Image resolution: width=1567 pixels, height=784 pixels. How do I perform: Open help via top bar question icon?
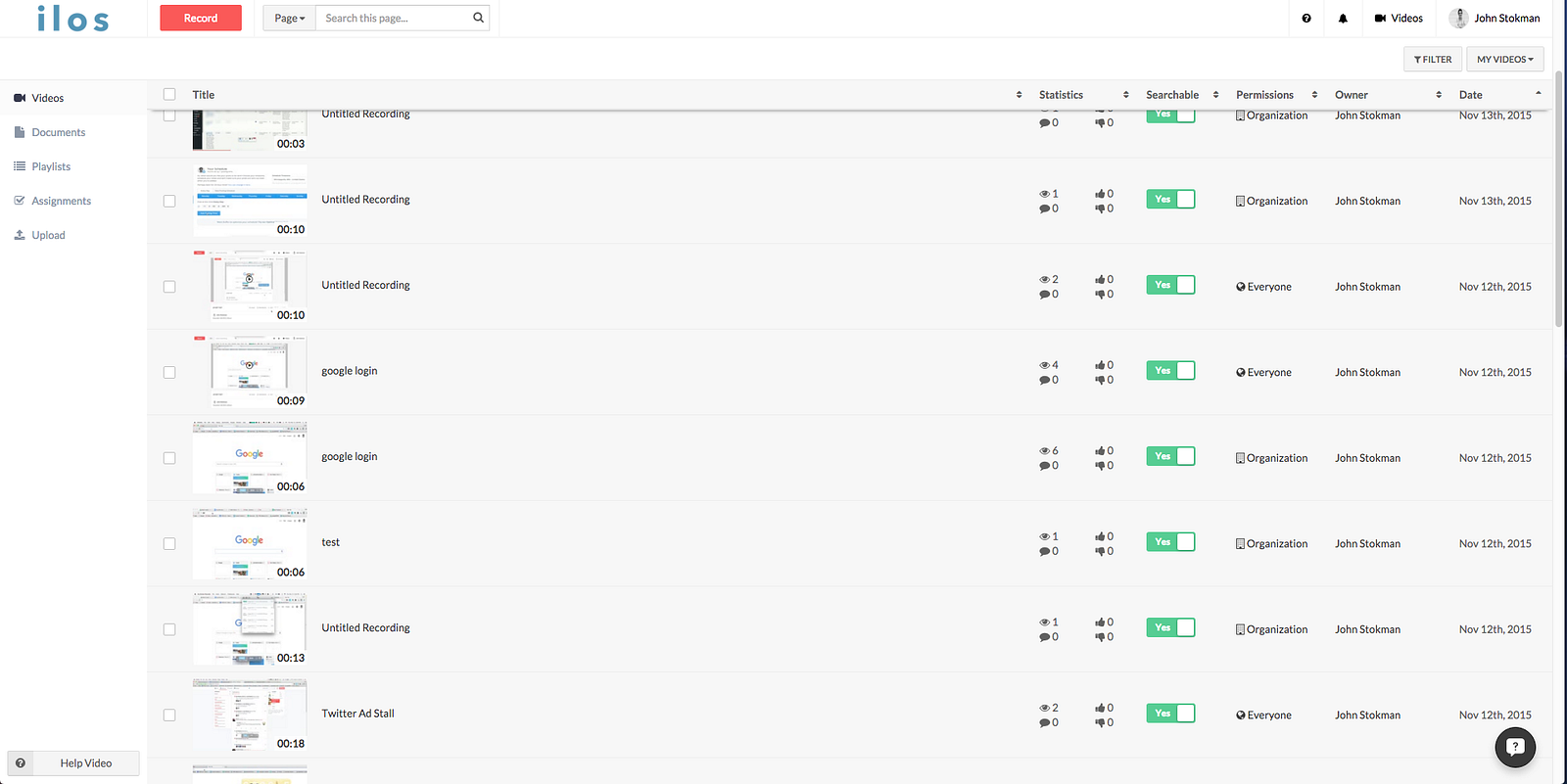(1306, 19)
